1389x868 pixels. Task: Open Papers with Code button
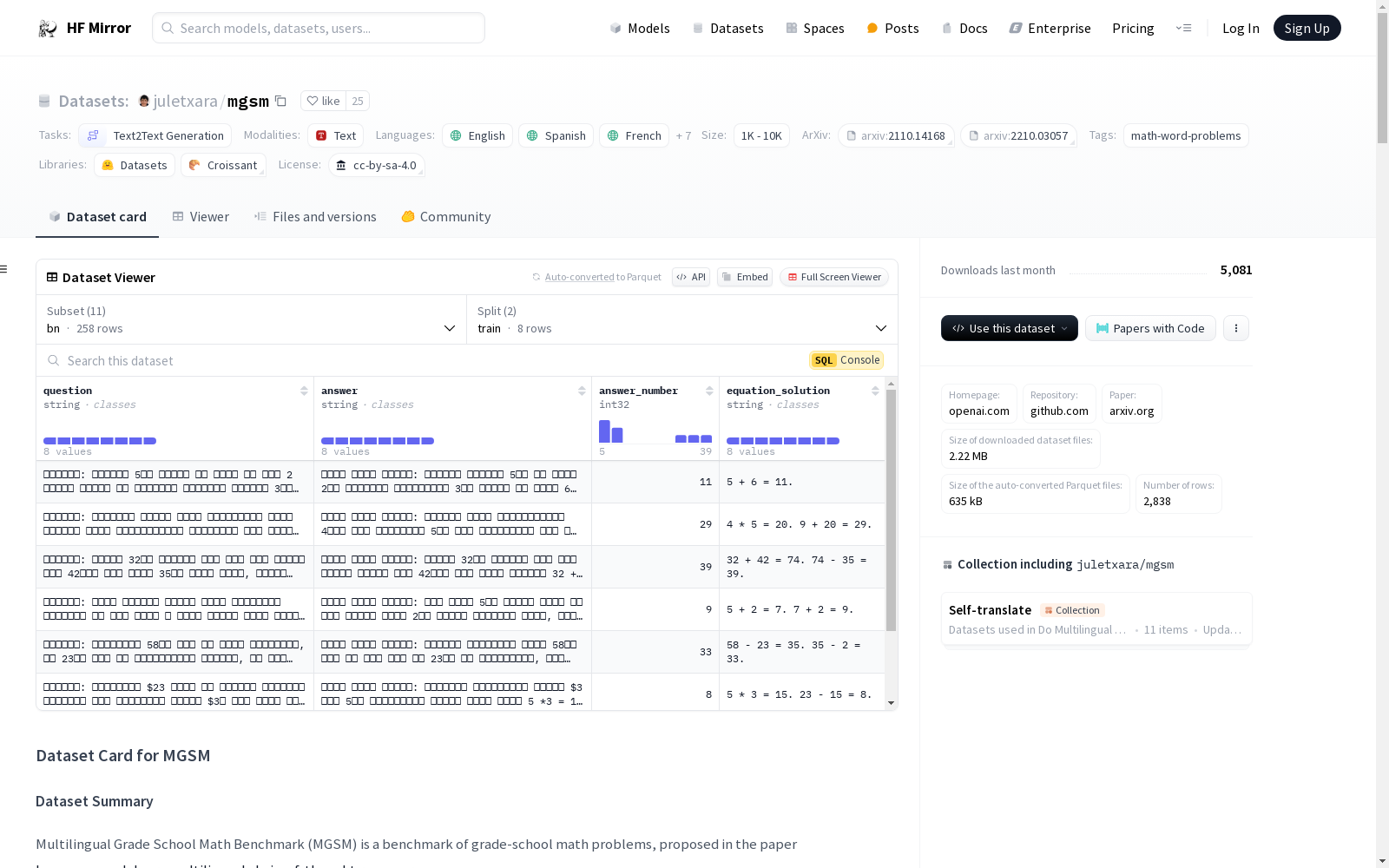tap(1150, 328)
